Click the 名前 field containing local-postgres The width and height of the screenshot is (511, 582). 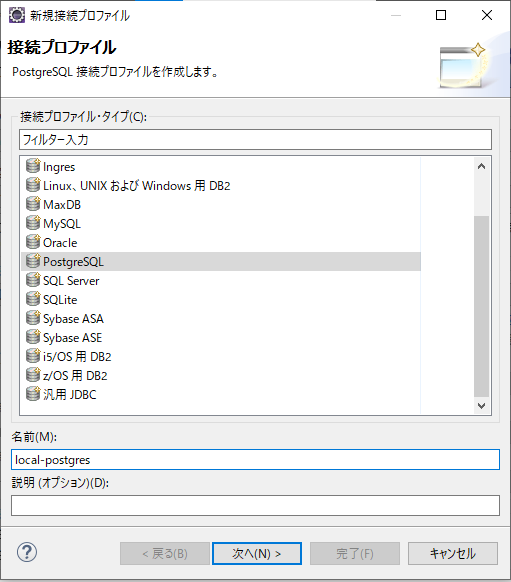255,460
